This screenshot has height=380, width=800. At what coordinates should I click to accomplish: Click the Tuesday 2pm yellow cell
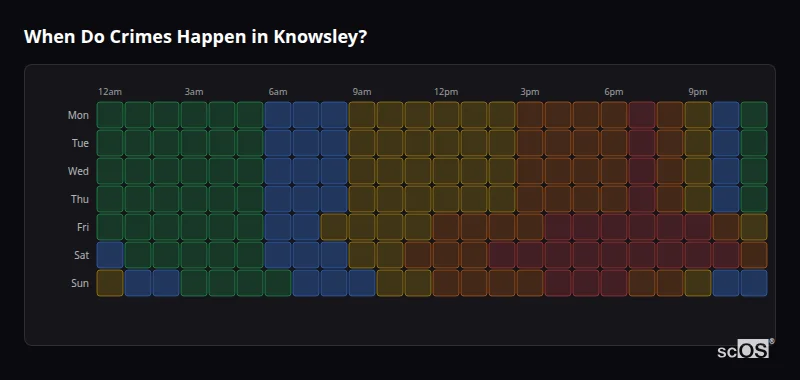(502, 143)
